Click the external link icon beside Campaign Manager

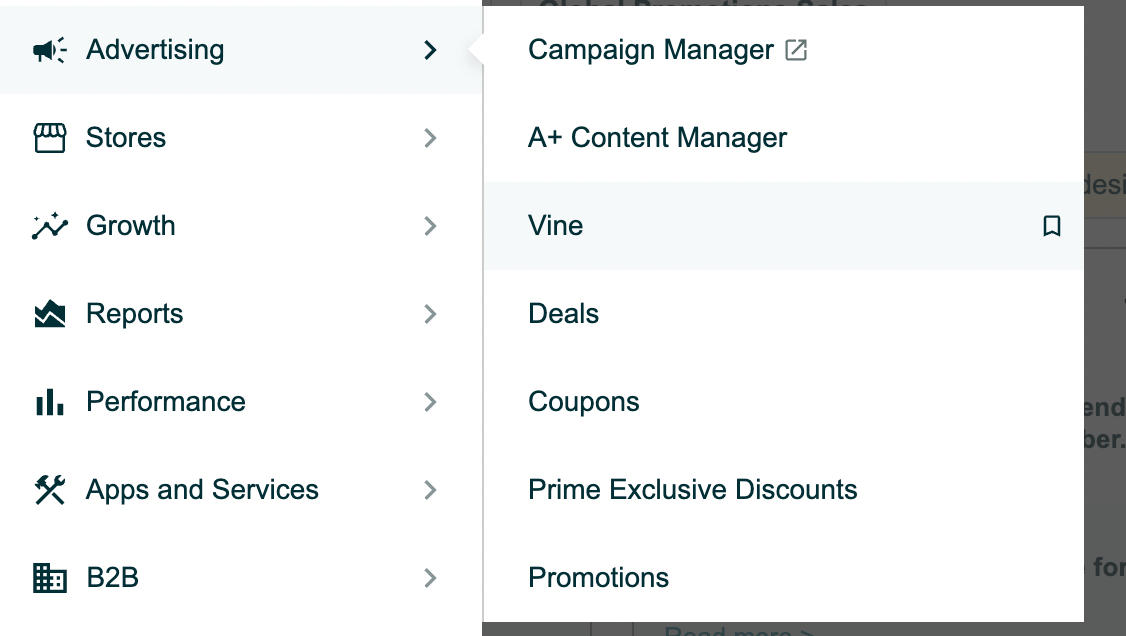pyautogui.click(x=796, y=50)
